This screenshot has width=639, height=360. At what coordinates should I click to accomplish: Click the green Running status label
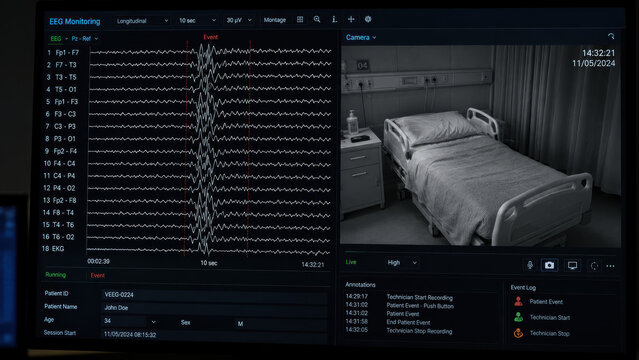pyautogui.click(x=55, y=275)
